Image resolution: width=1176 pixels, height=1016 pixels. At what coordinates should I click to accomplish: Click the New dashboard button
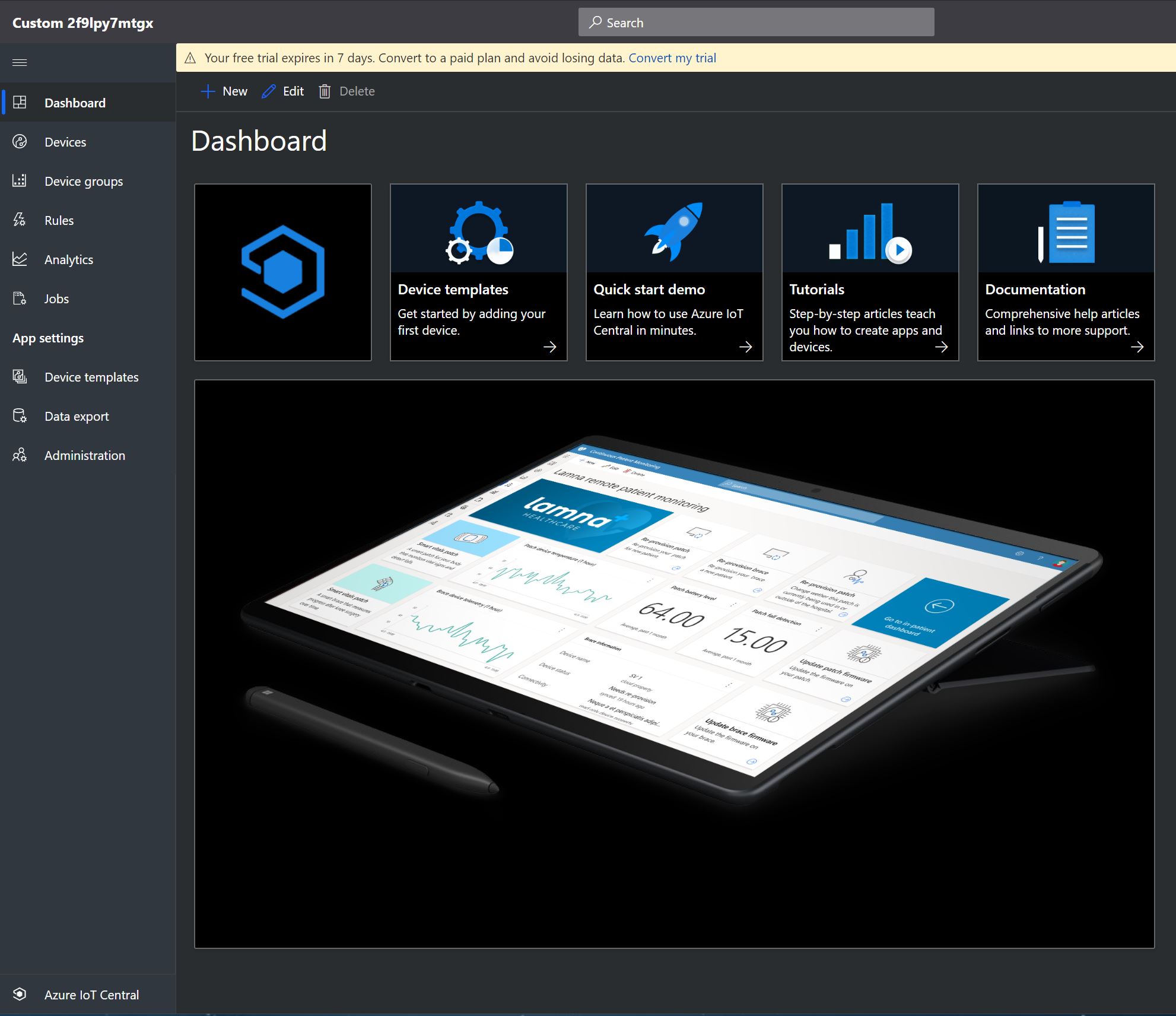(x=224, y=91)
